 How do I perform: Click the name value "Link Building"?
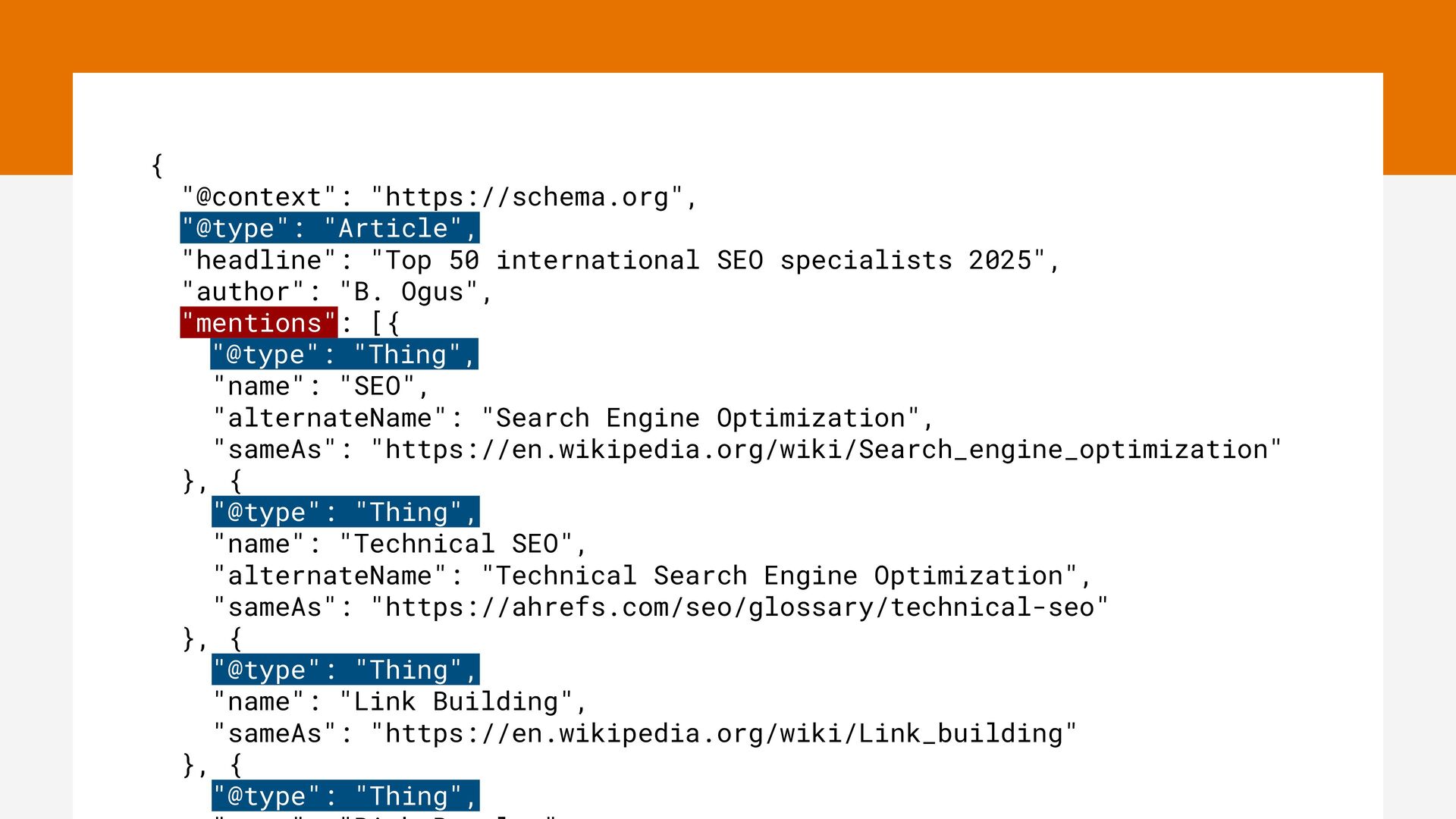[x=456, y=702]
